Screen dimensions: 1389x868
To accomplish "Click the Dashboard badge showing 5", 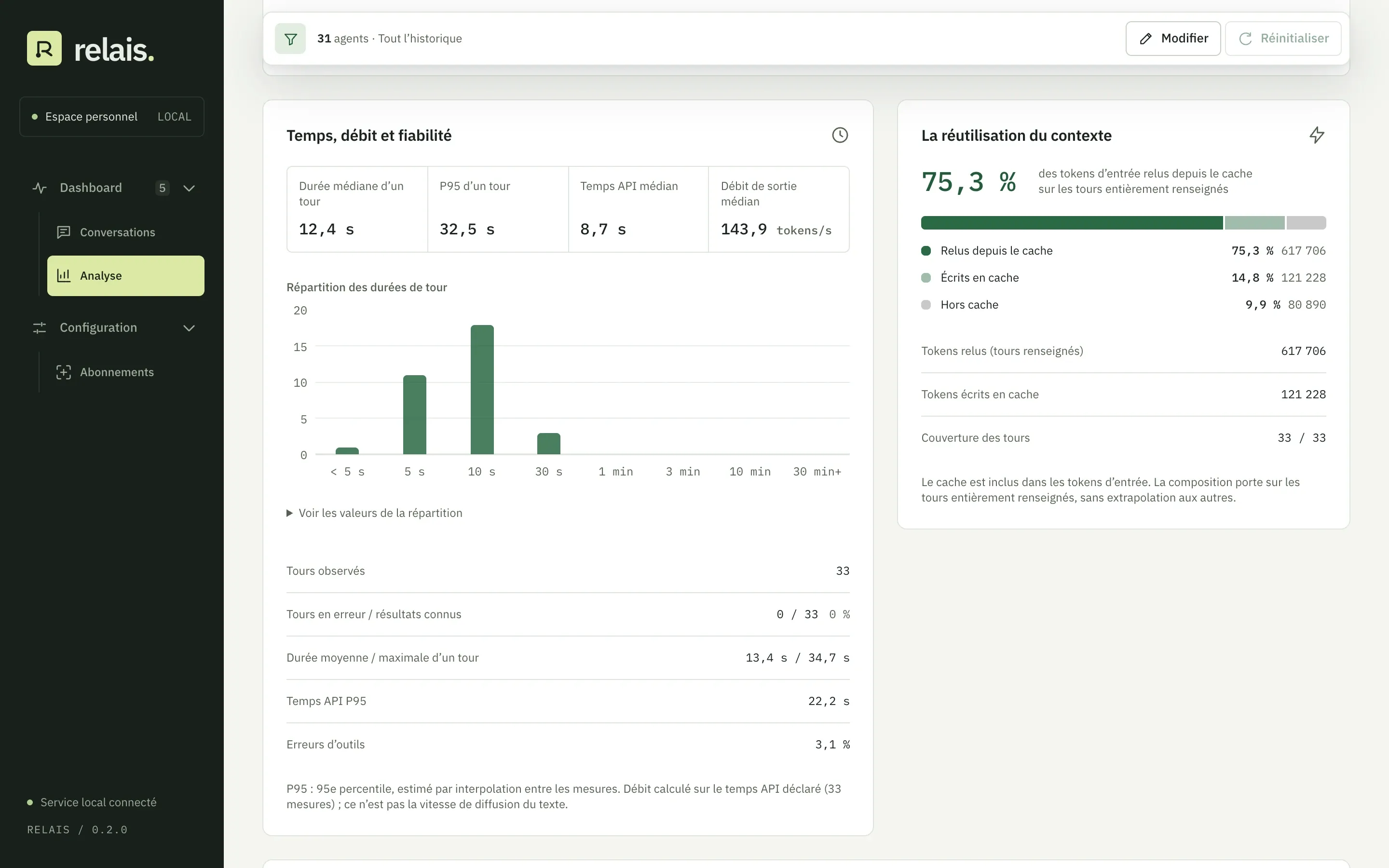I will [x=163, y=188].
